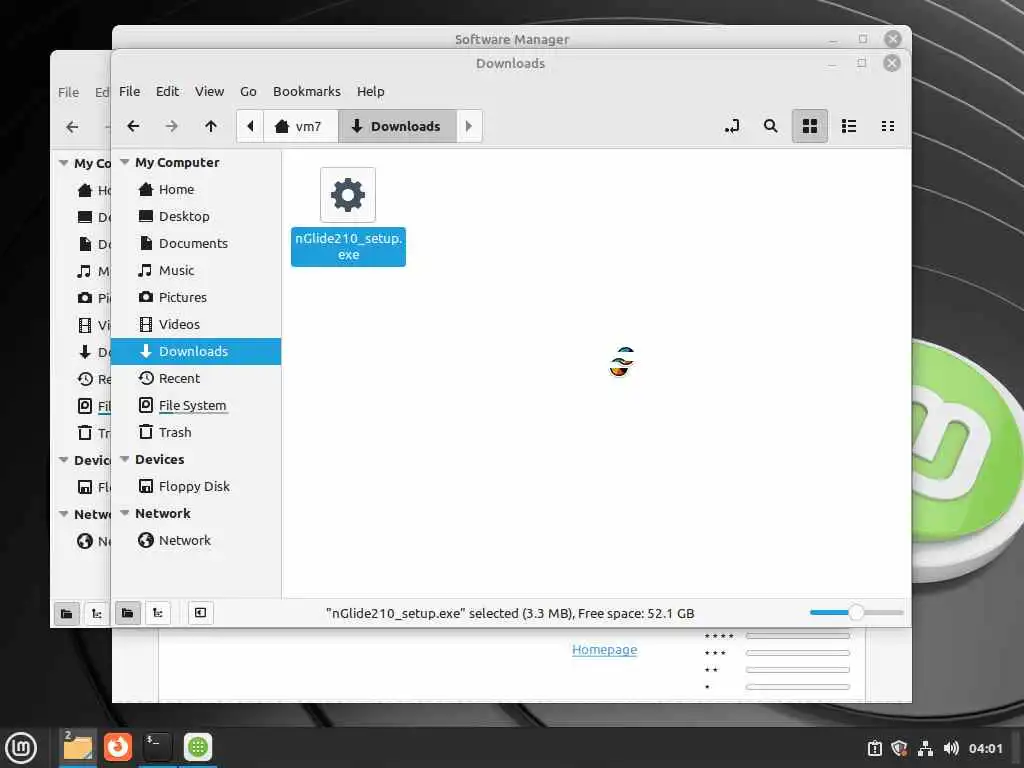The height and width of the screenshot is (768, 1024).
Task: Click the one-star rating bar in Software Manager
Action: pyautogui.click(x=797, y=686)
